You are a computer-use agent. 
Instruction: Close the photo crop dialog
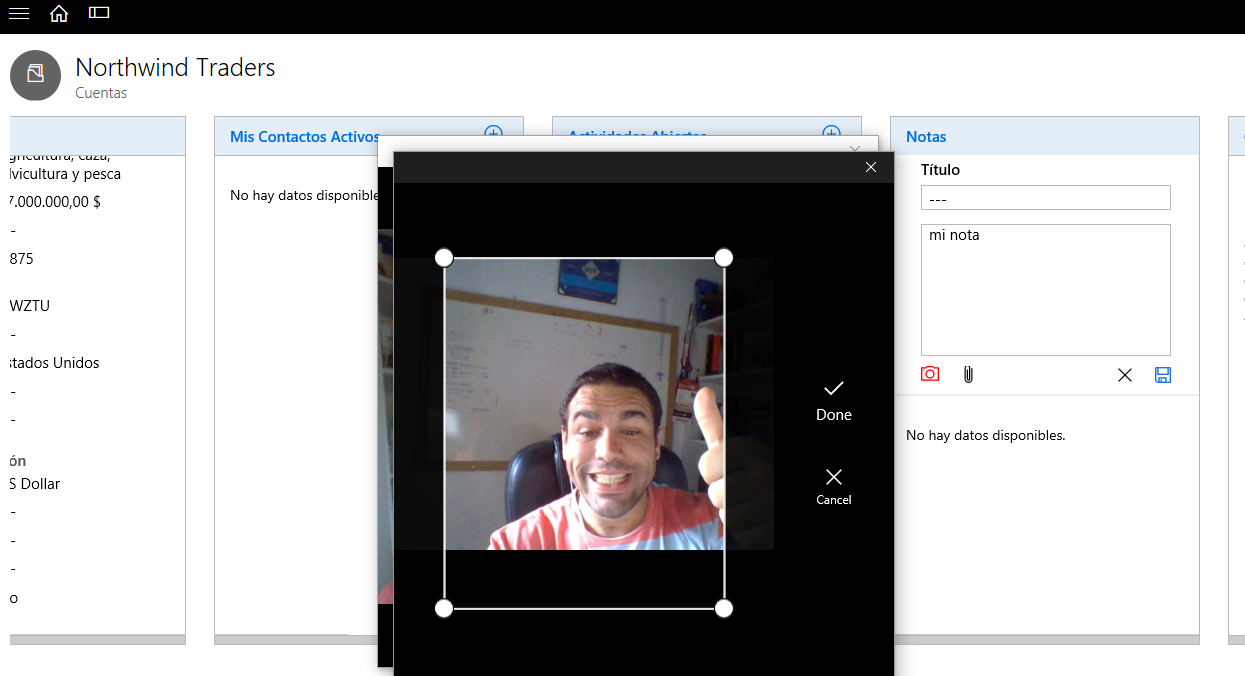pyautogui.click(x=871, y=167)
